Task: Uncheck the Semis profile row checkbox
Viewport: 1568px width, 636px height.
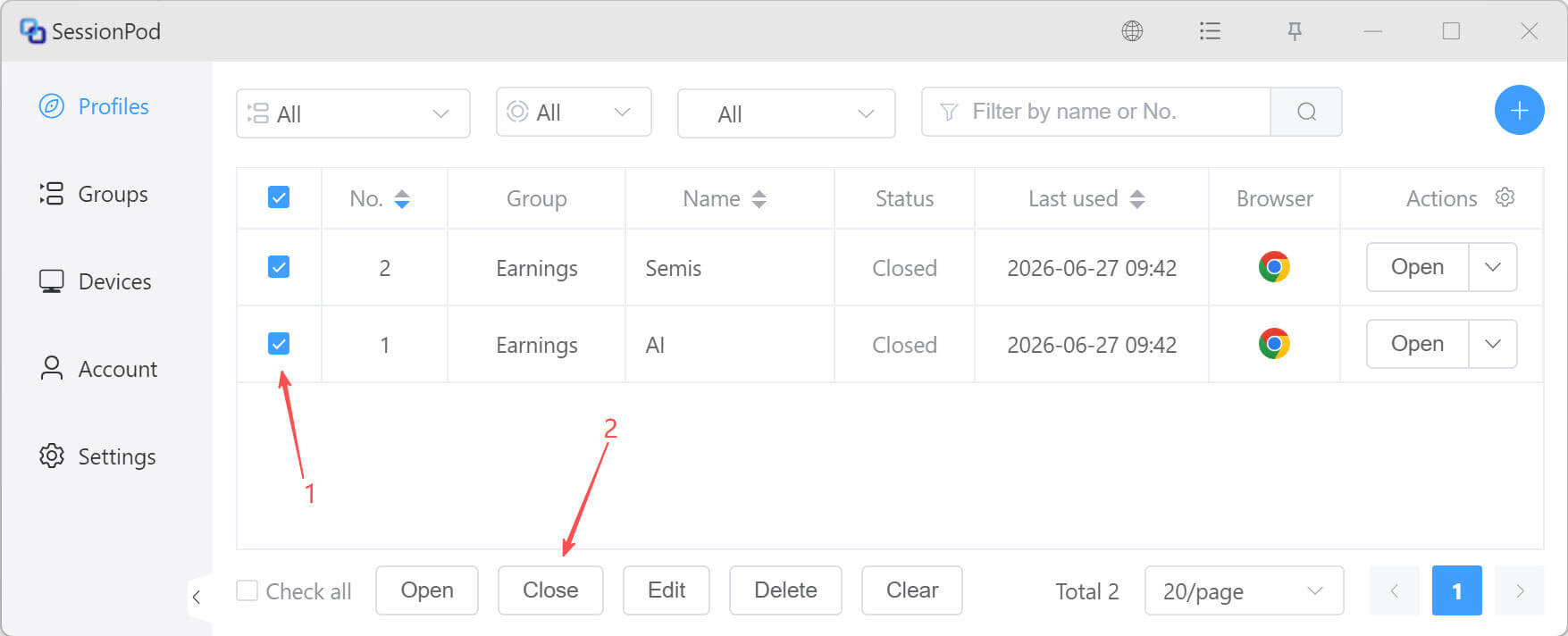Action: point(279,267)
